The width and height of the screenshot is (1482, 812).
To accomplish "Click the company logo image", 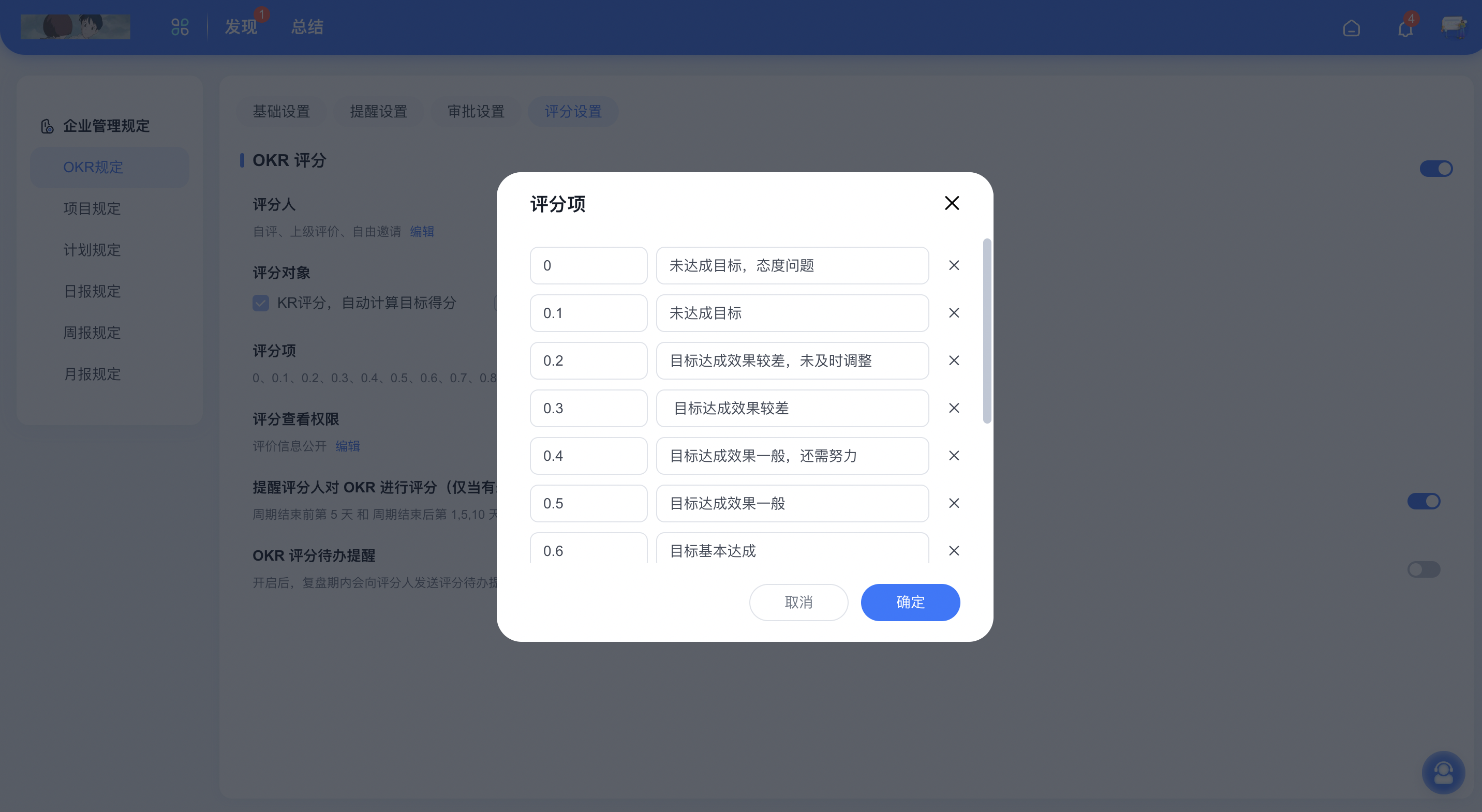I will 76,26.
